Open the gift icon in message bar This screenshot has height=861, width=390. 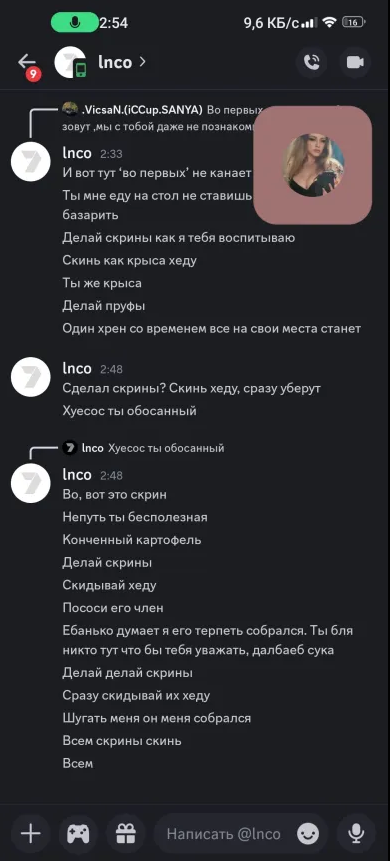click(126, 834)
